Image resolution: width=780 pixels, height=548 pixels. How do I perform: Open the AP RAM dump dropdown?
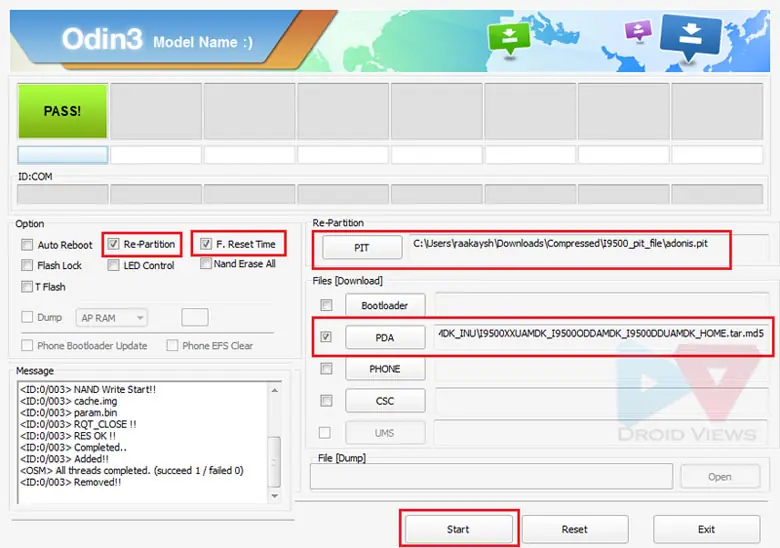tap(111, 317)
